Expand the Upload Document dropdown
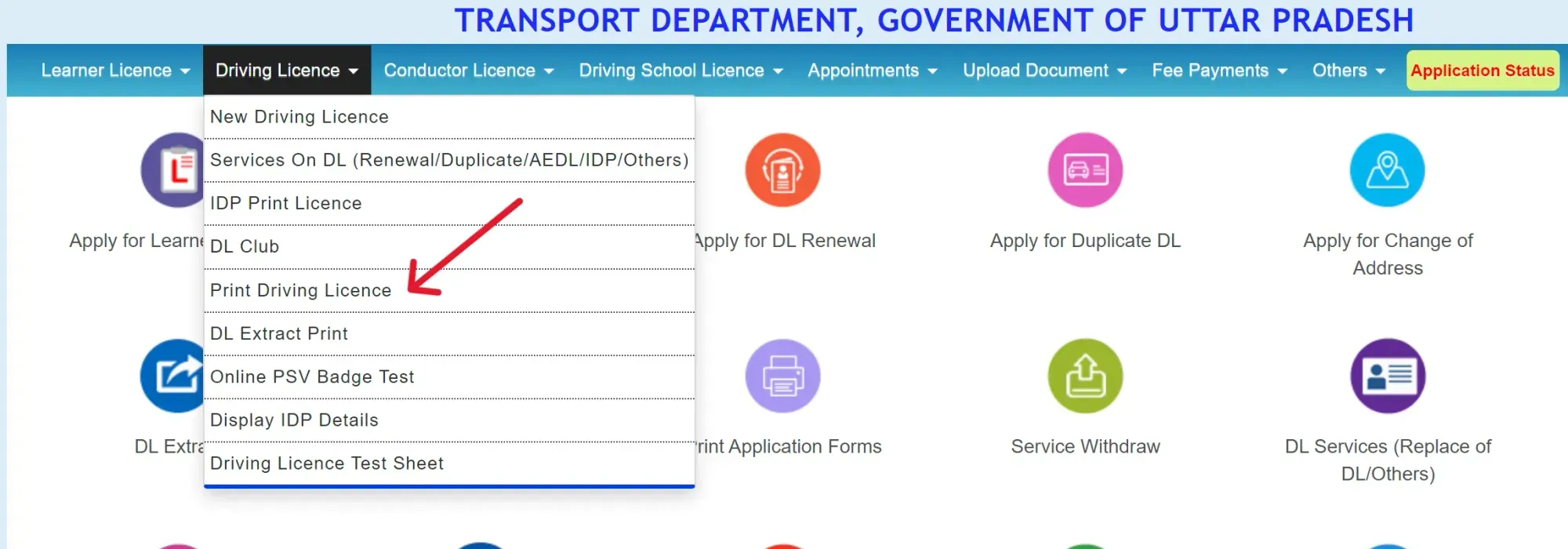 point(1044,71)
